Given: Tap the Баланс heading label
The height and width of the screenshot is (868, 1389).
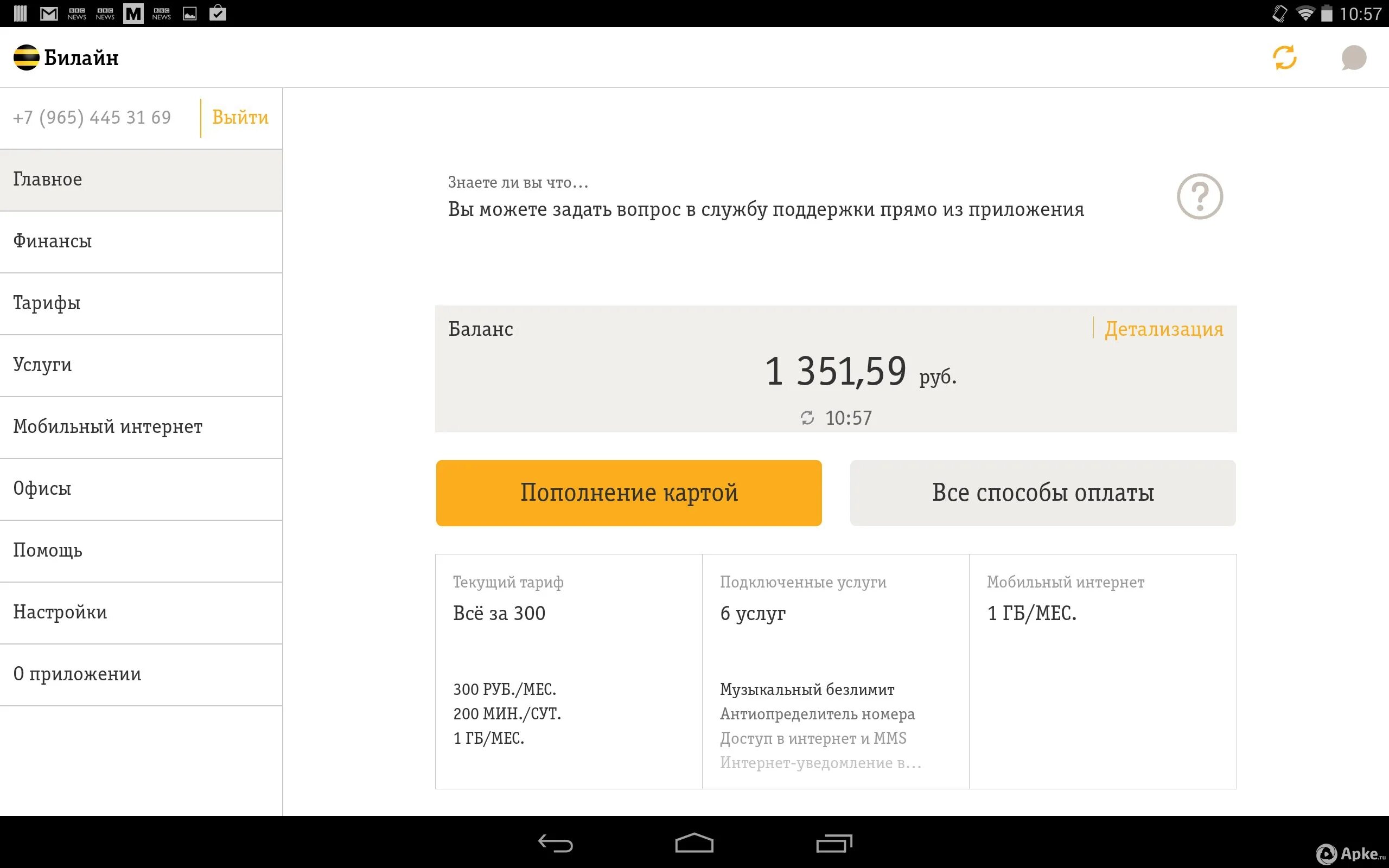Looking at the screenshot, I should click(480, 329).
